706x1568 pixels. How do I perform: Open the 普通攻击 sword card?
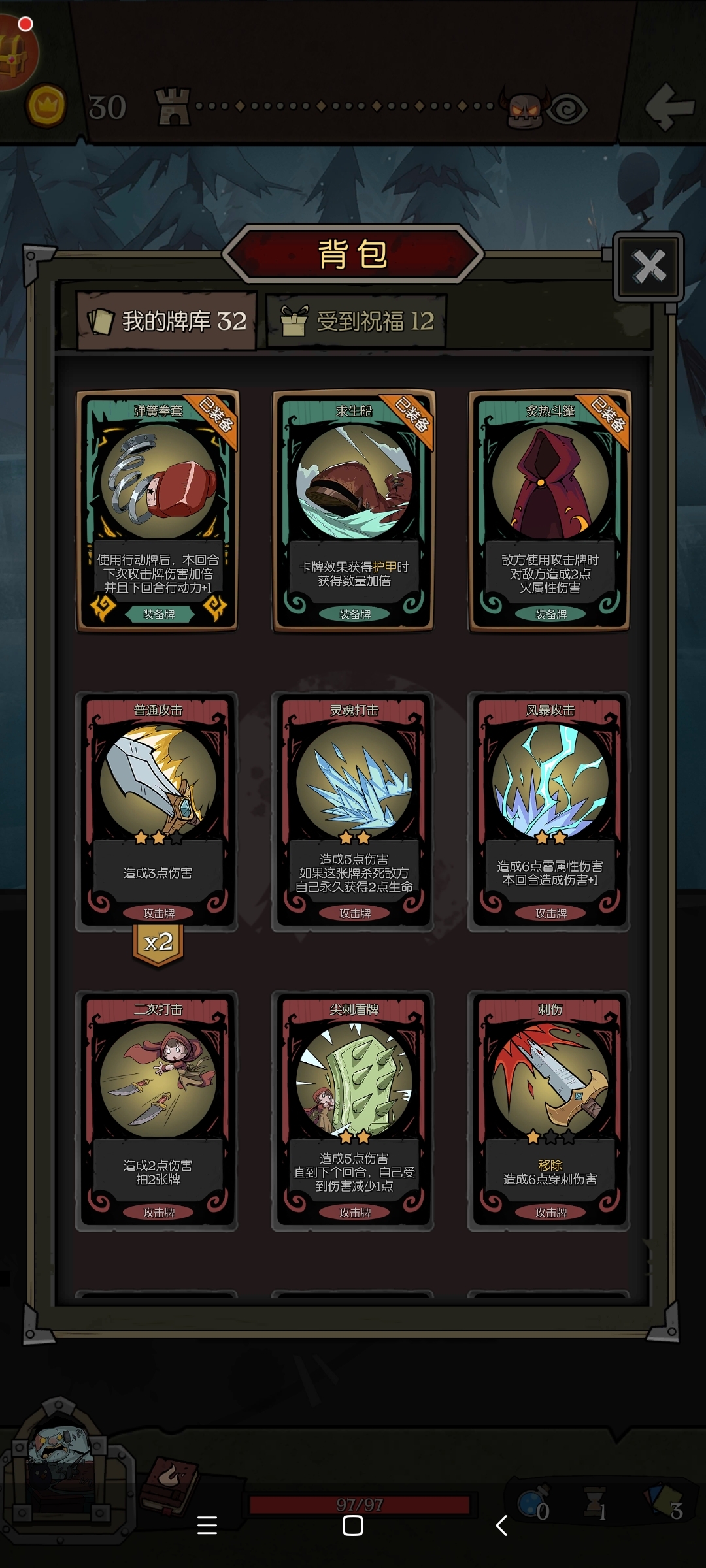tap(157, 811)
